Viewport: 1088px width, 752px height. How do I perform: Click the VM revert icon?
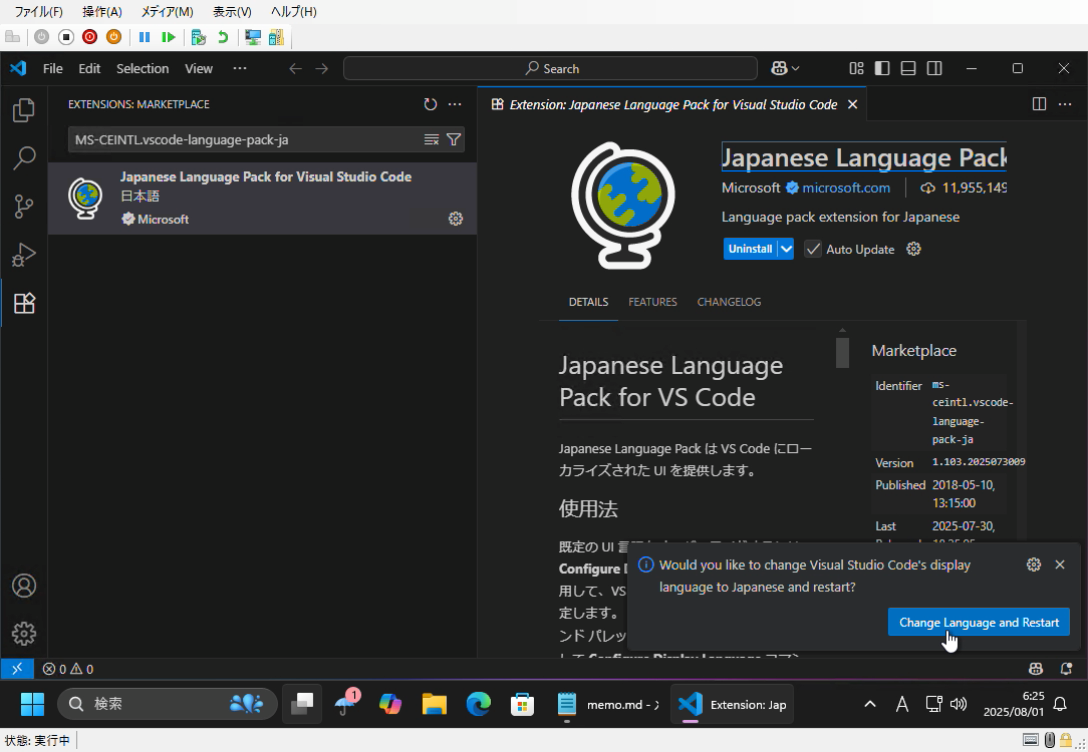pyautogui.click(x=223, y=37)
